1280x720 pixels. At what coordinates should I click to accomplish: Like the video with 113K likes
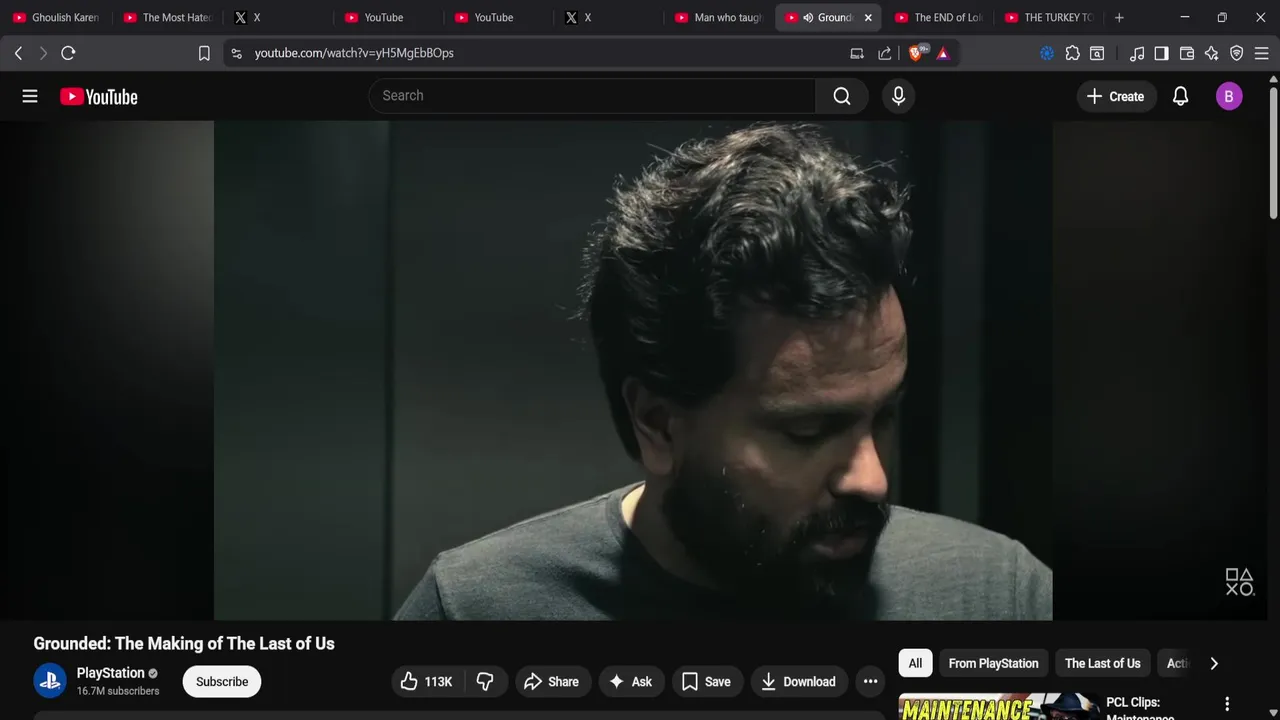tap(427, 682)
